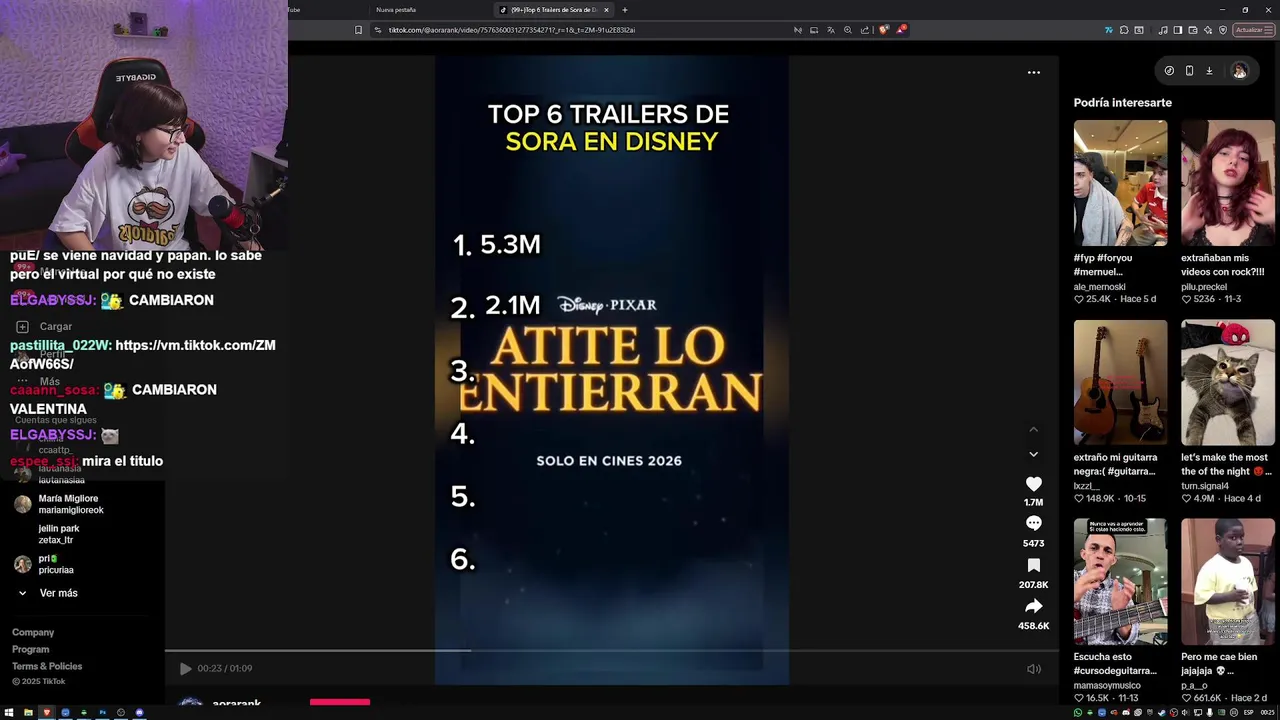This screenshot has width=1280, height=720.
Task: Click the aorarank author name below video
Action: coord(237,704)
